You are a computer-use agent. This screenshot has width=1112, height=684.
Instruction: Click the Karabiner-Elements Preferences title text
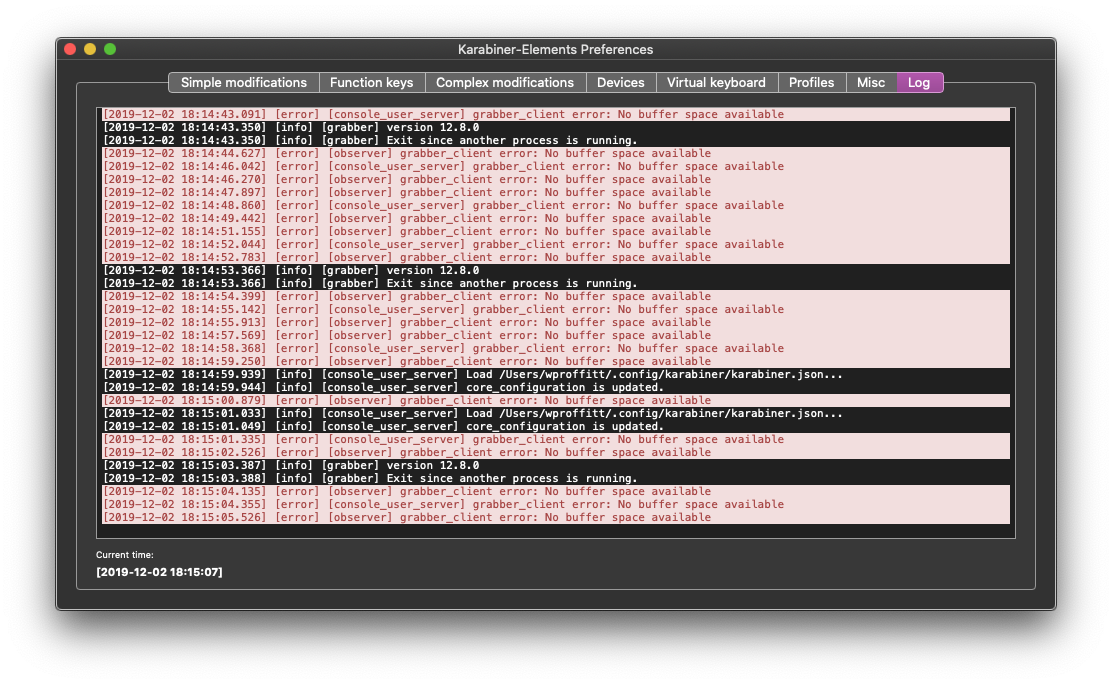(x=555, y=48)
